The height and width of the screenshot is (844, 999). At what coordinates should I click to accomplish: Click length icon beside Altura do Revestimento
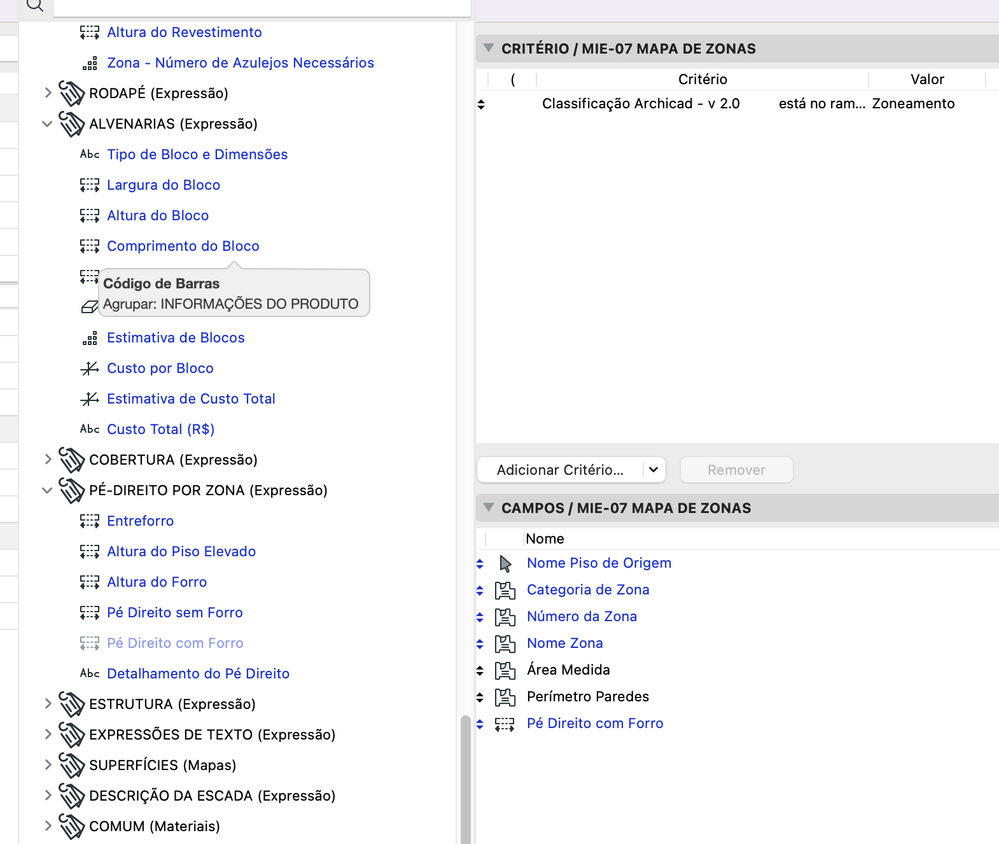(x=89, y=32)
